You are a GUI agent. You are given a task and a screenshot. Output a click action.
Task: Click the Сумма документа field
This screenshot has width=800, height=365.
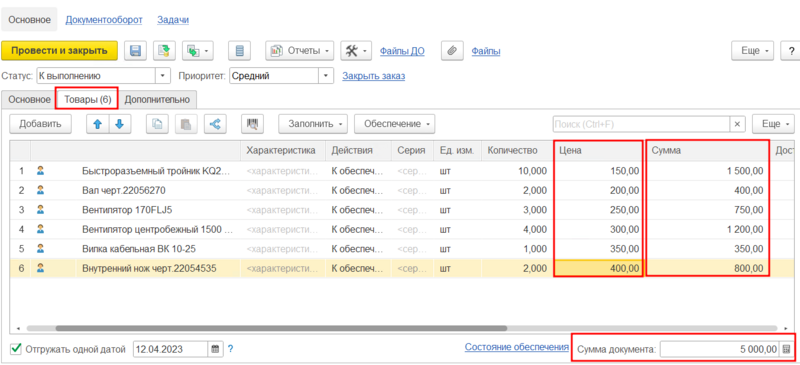pos(719,349)
